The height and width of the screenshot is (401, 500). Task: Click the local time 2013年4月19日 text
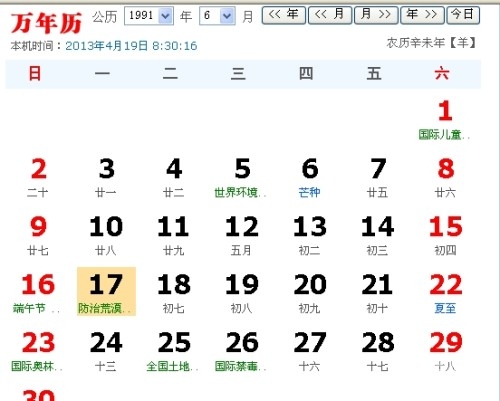(131, 46)
